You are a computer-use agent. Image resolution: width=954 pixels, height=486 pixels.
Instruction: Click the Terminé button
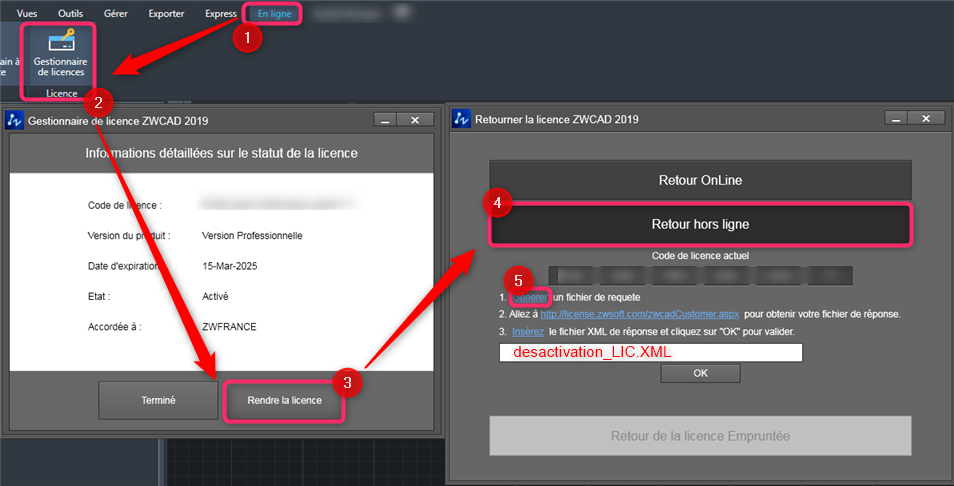coord(158,400)
